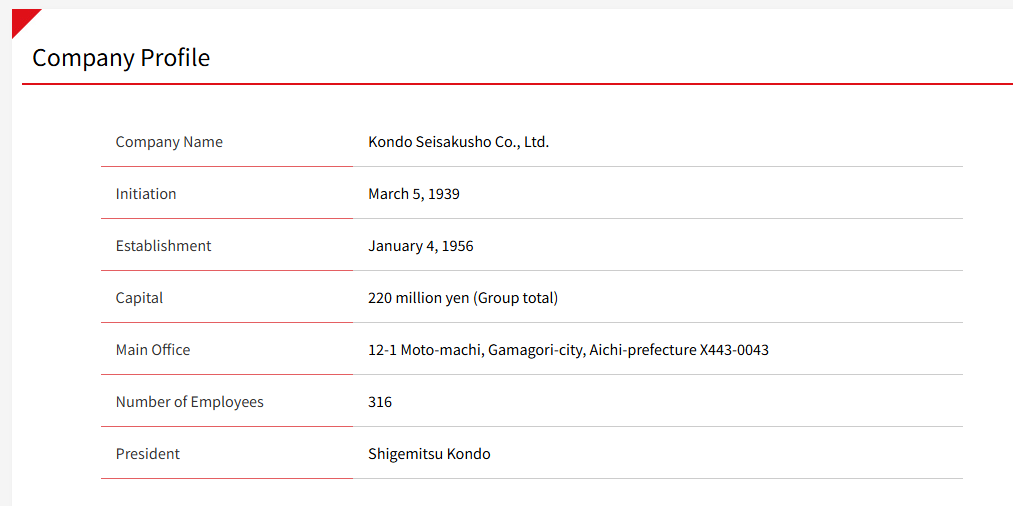Screen dimensions: 1013x506
Task: Select the President row label
Action: (x=148, y=454)
